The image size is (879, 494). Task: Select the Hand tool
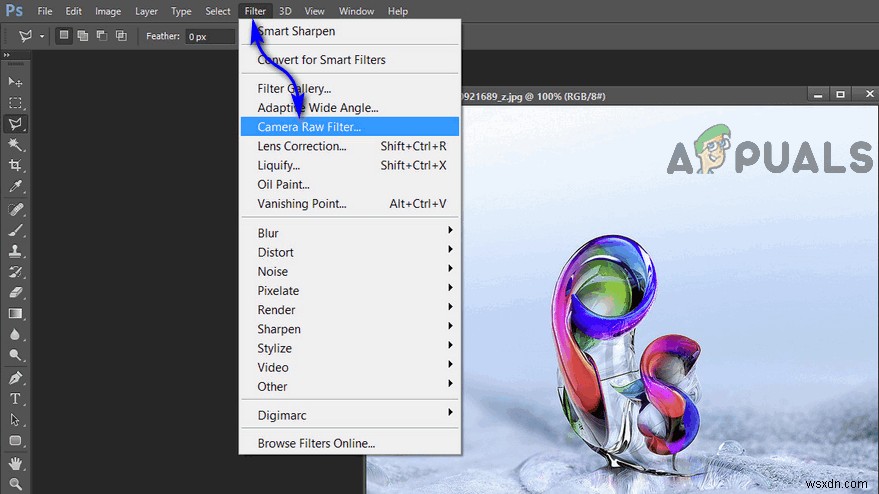[15, 463]
